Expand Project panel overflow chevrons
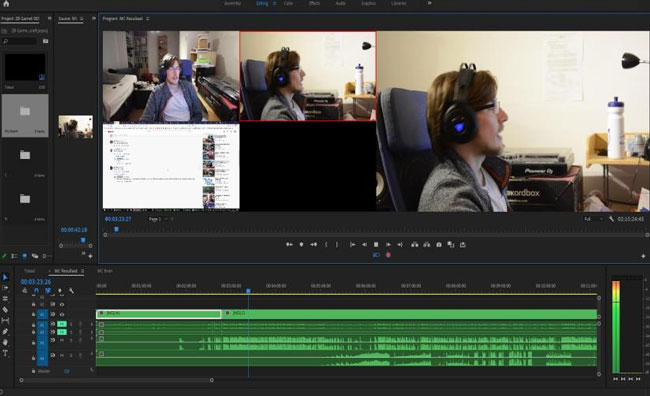Screen dimensions: 650x396 (x=50, y=18)
